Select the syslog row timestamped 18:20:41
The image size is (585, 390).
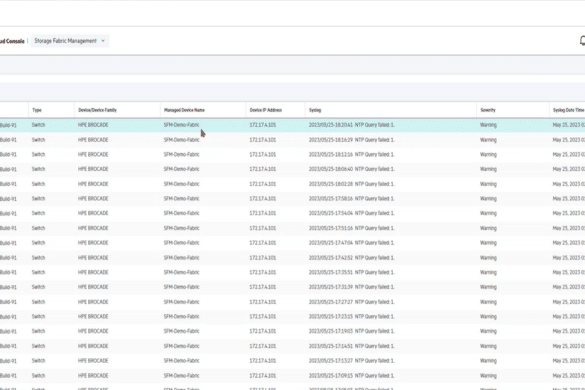tap(292, 125)
